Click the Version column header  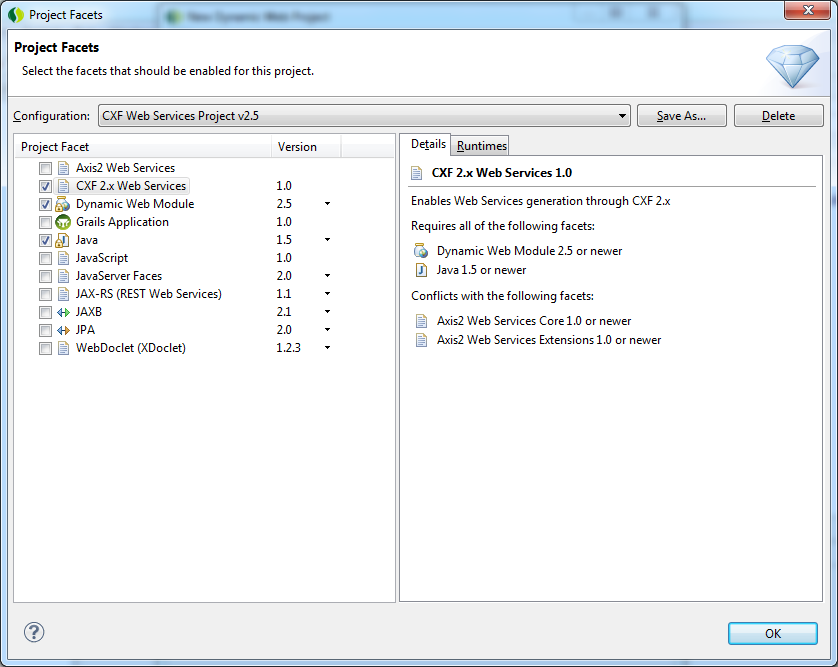coord(306,146)
